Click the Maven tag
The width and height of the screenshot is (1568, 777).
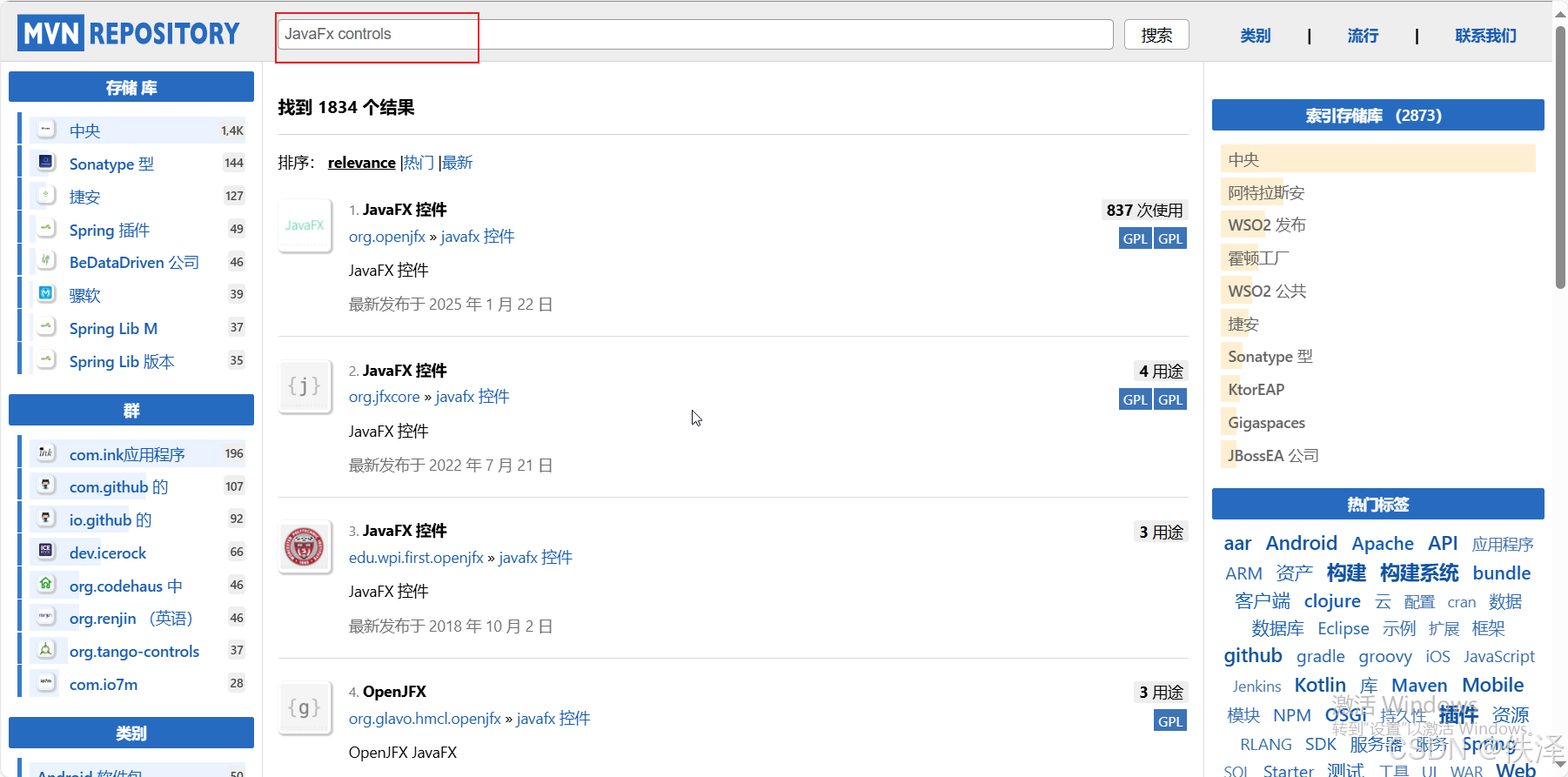pyautogui.click(x=1419, y=686)
